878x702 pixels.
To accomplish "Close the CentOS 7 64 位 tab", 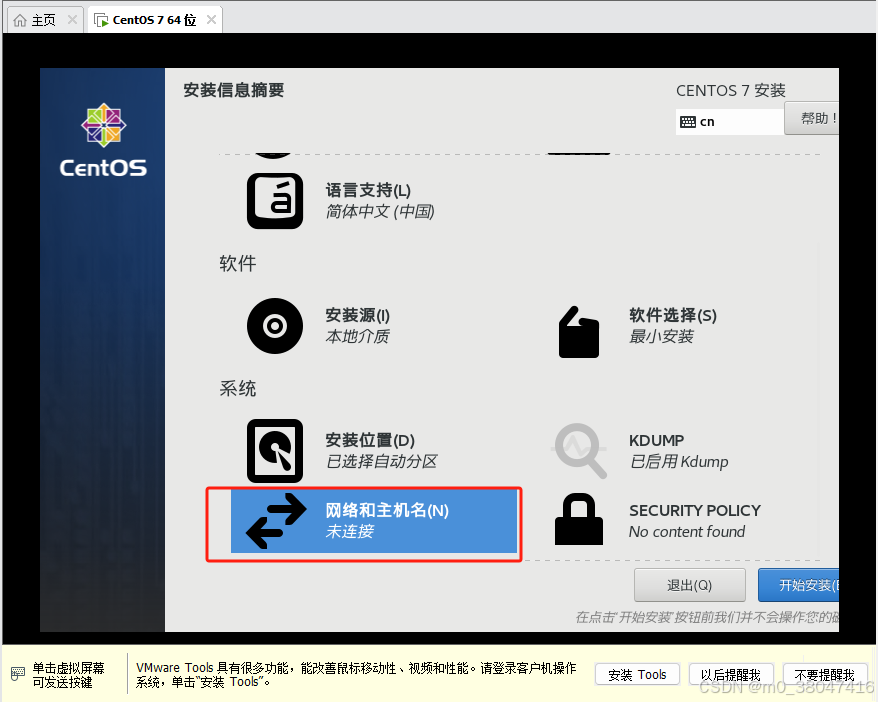I will pyautogui.click(x=211, y=20).
